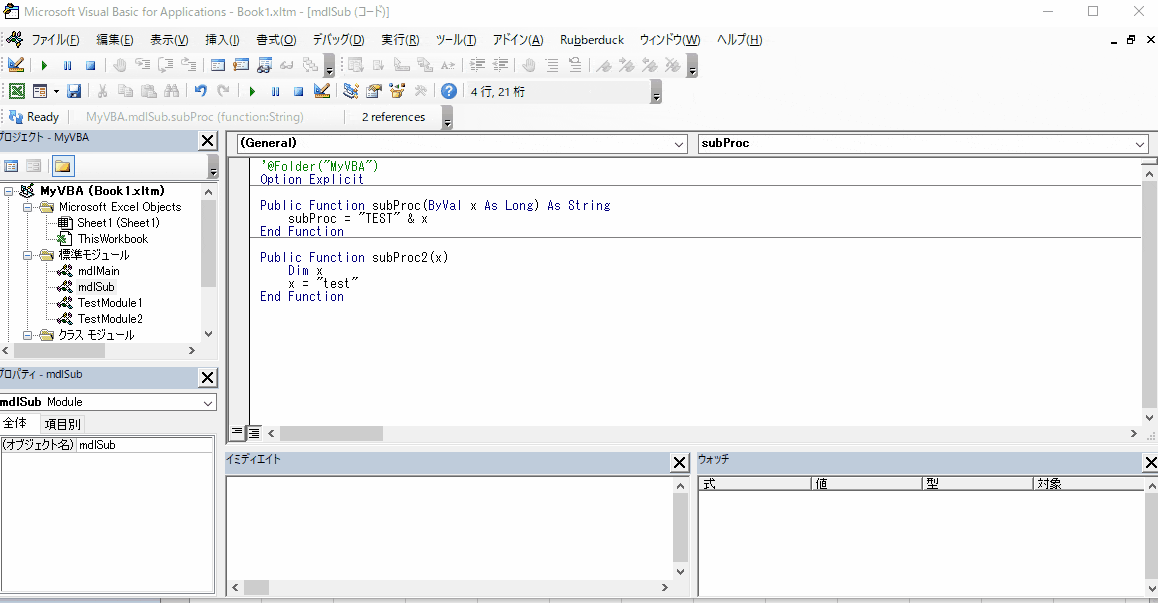
Task: Open the Rubberduck menu
Action: click(591, 40)
